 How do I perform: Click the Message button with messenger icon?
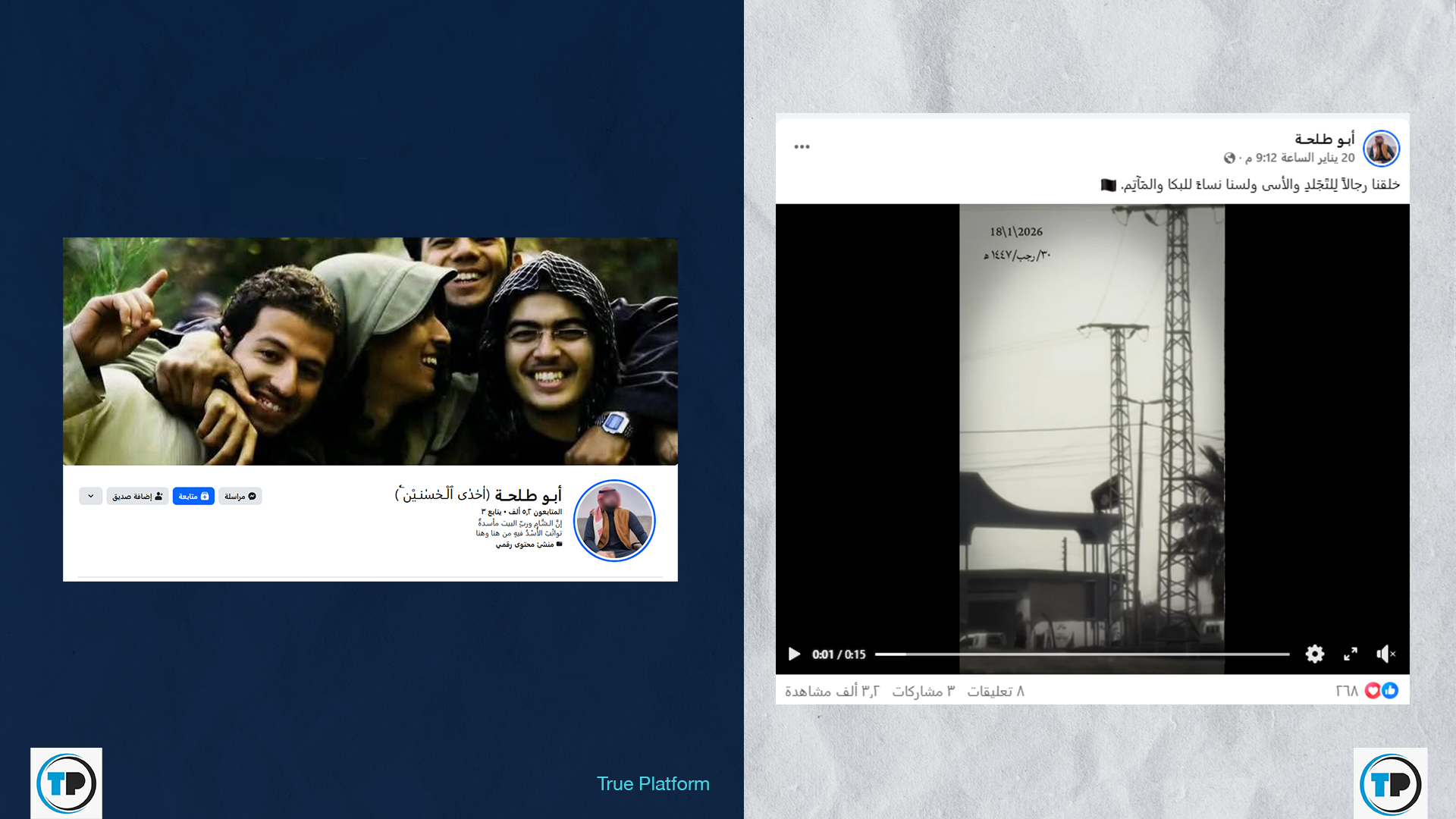coord(240,496)
